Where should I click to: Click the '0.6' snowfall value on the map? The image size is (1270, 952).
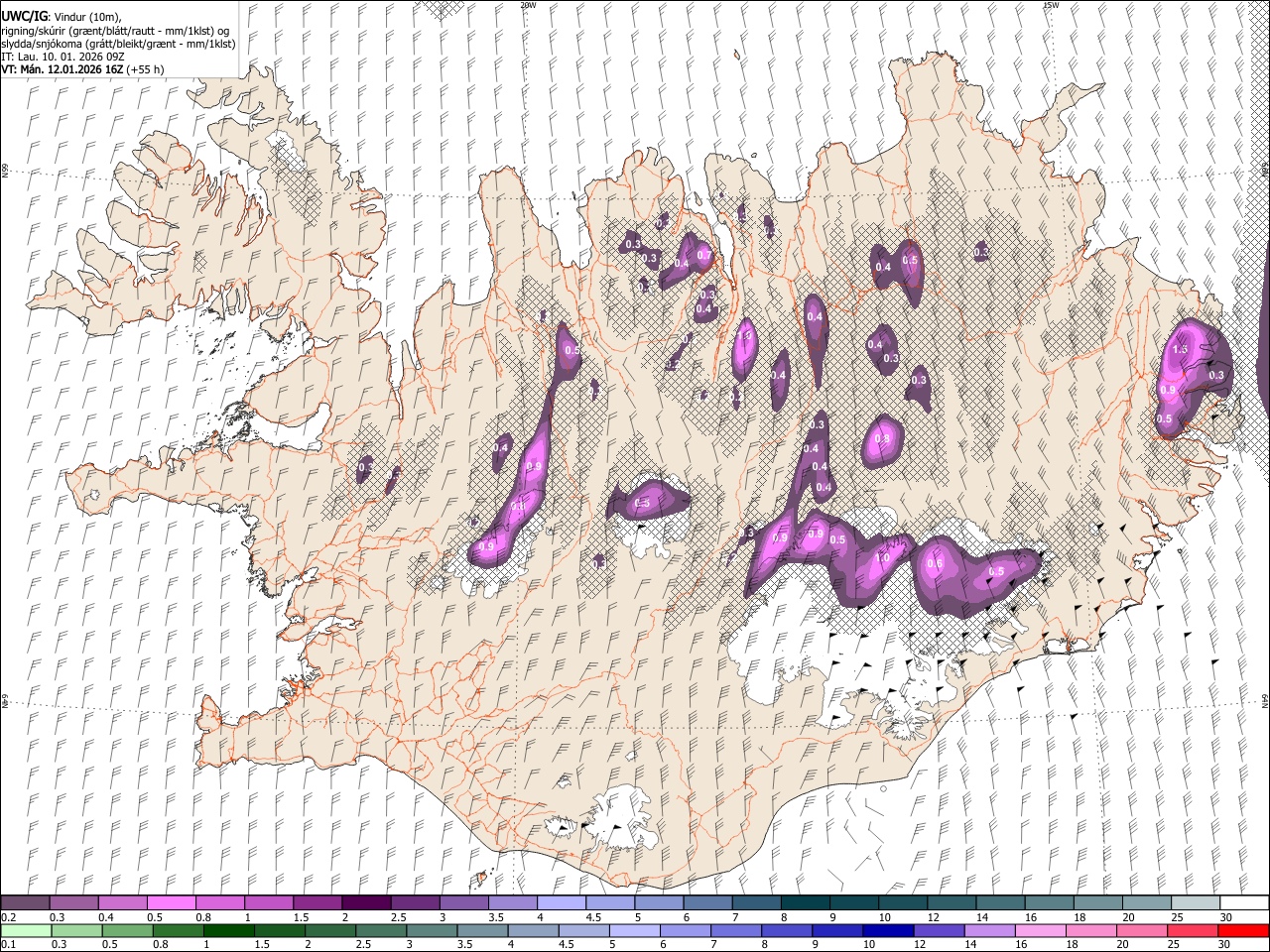pyautogui.click(x=934, y=564)
